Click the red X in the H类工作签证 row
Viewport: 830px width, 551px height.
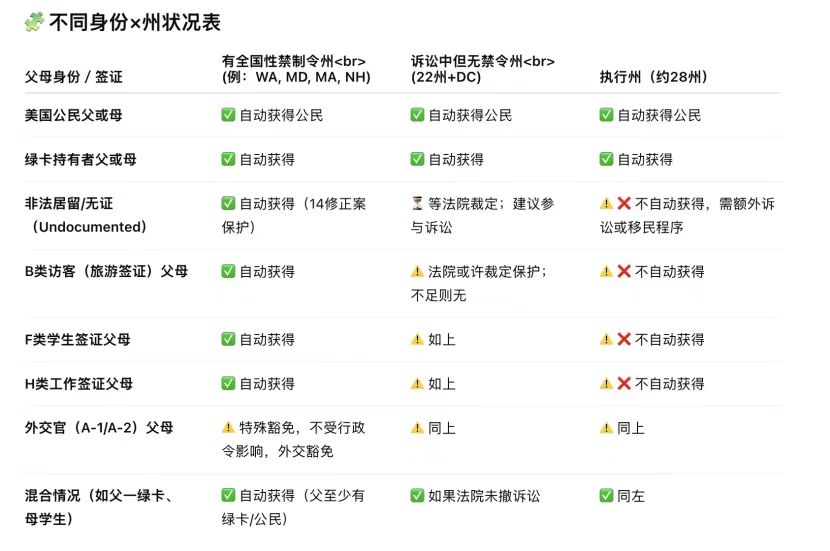[624, 384]
